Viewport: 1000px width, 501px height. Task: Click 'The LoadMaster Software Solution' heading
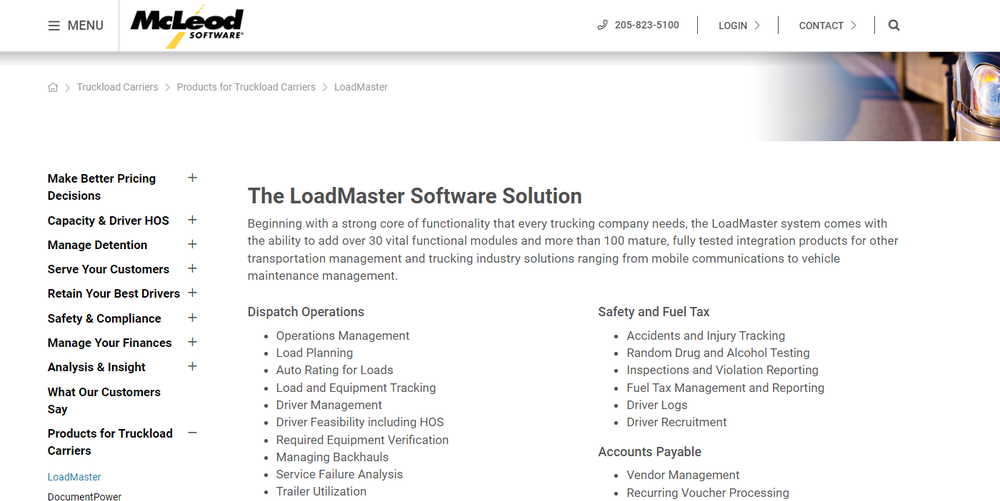[415, 196]
